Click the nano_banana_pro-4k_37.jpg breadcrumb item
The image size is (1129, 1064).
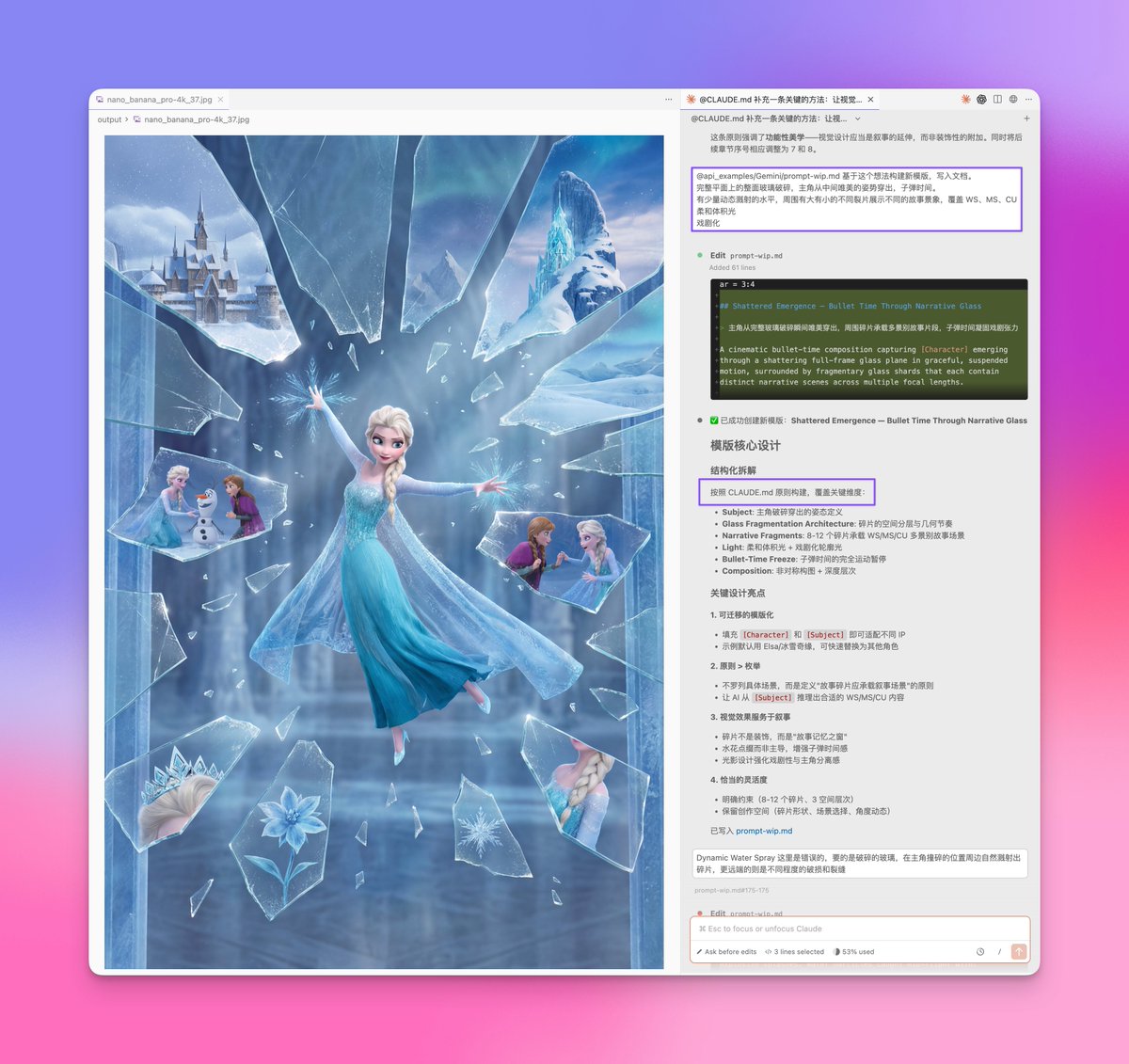point(191,119)
